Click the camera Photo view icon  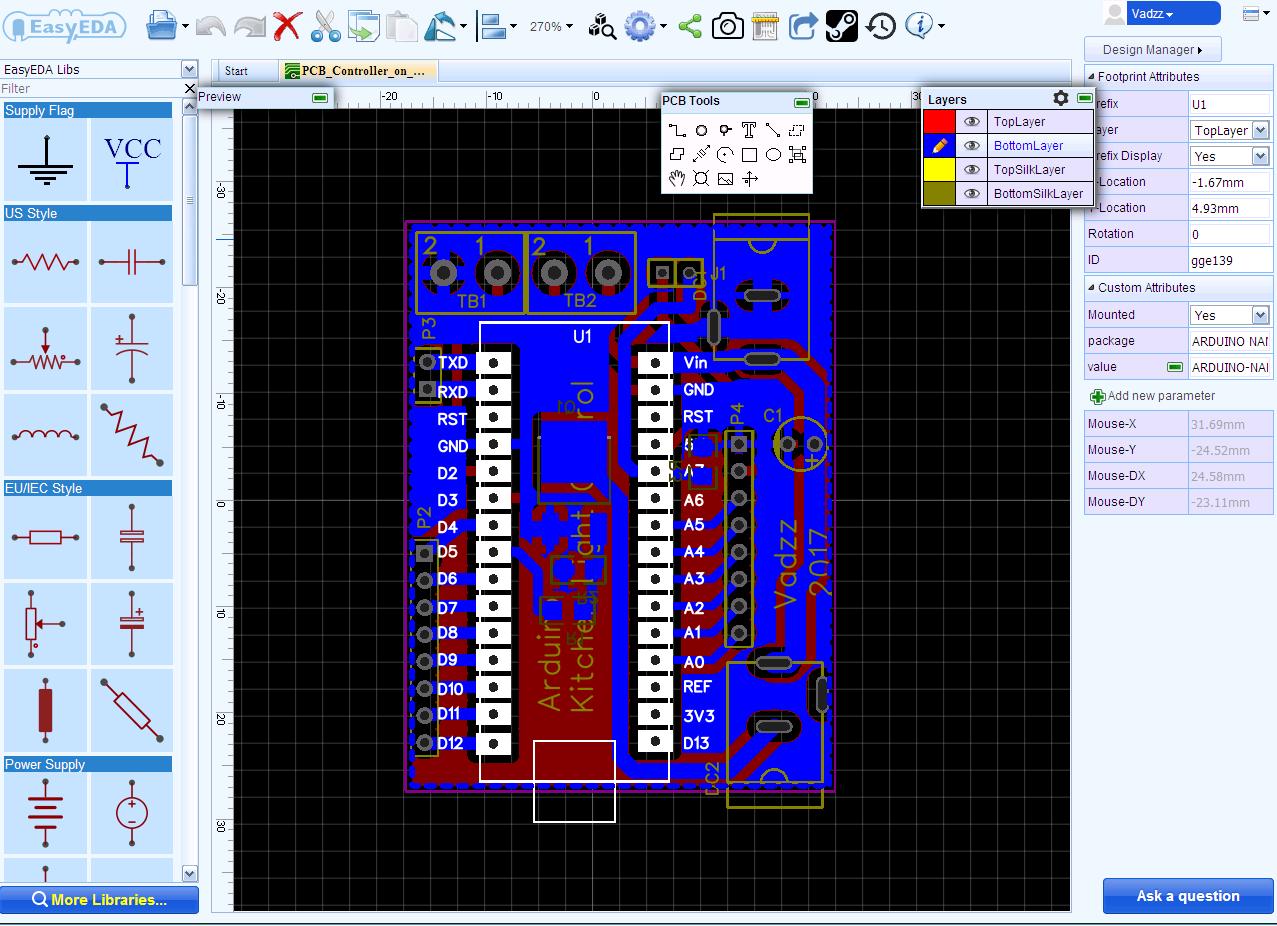(727, 26)
